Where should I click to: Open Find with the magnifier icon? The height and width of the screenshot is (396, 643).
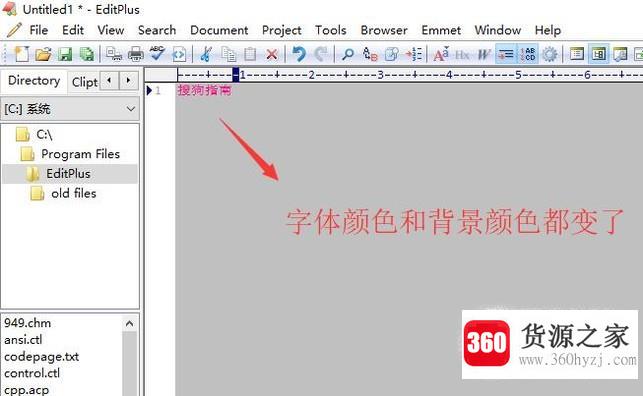click(348, 54)
